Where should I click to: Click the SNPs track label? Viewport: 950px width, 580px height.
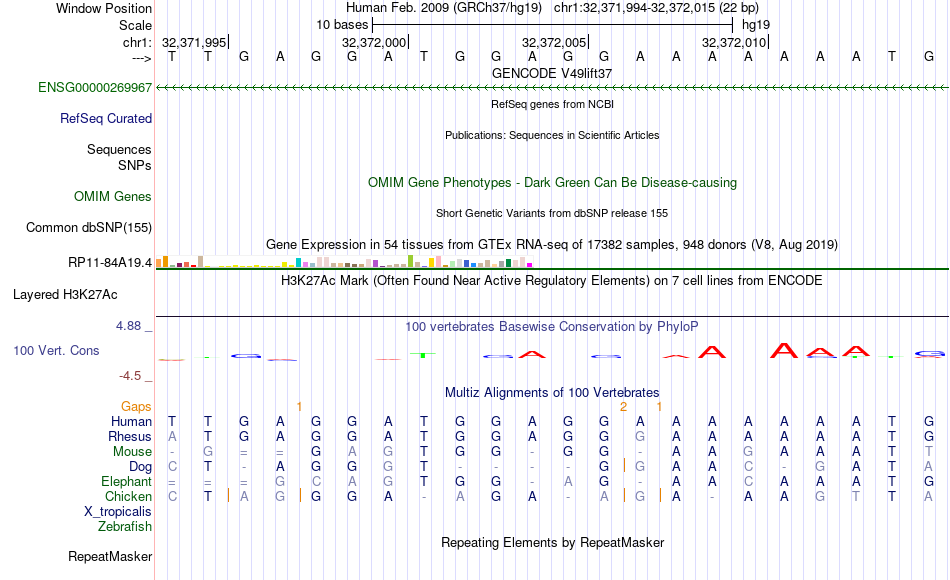pos(135,165)
